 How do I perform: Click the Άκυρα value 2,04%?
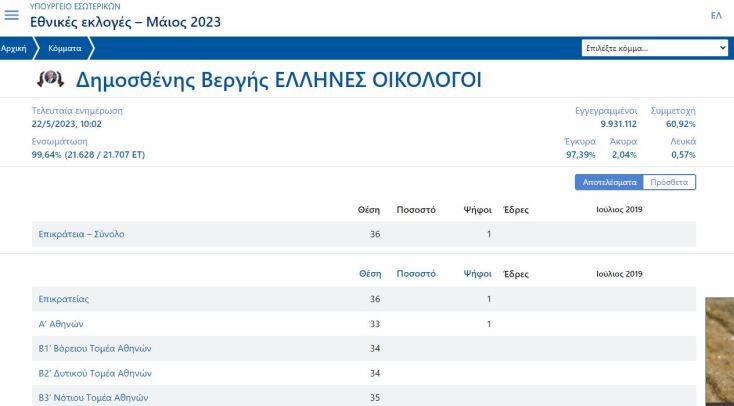624,155
